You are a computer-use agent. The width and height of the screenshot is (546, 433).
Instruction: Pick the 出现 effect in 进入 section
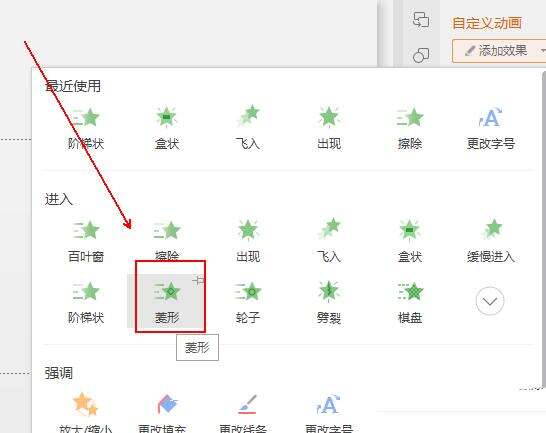248,241
